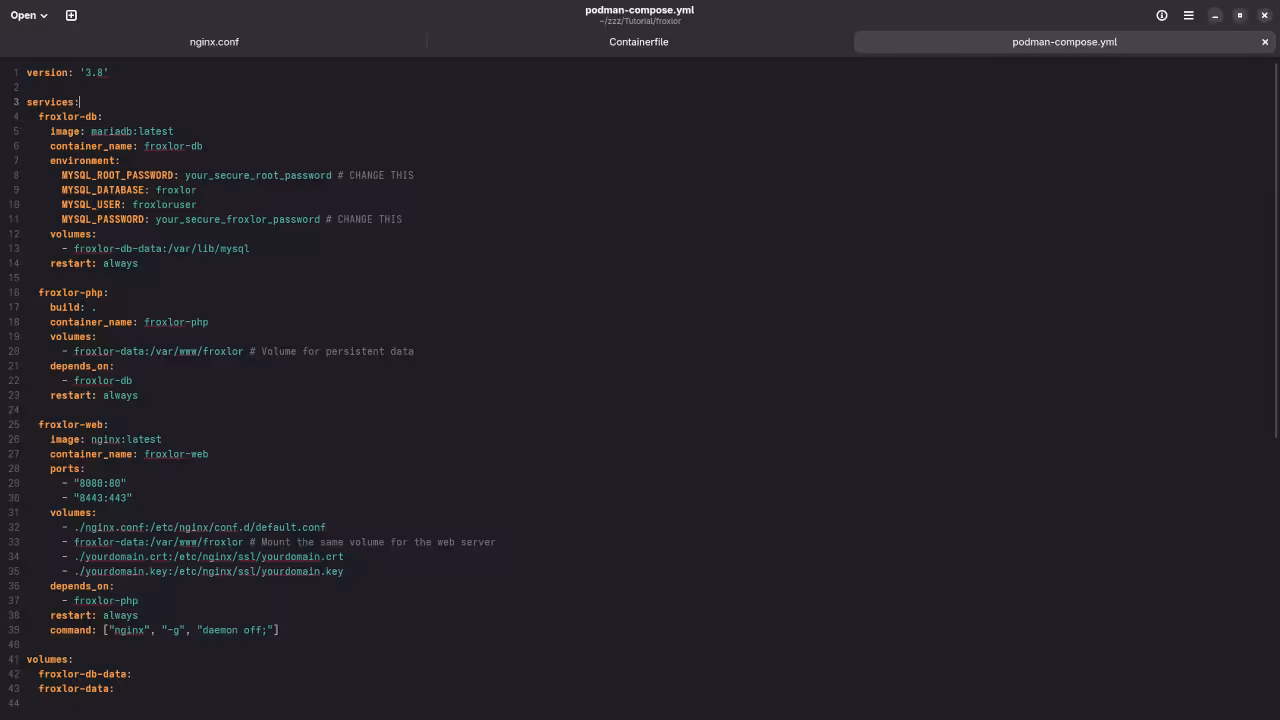Select the podman-compose.yml tab
The width and height of the screenshot is (1280, 720).
pyautogui.click(x=1064, y=42)
